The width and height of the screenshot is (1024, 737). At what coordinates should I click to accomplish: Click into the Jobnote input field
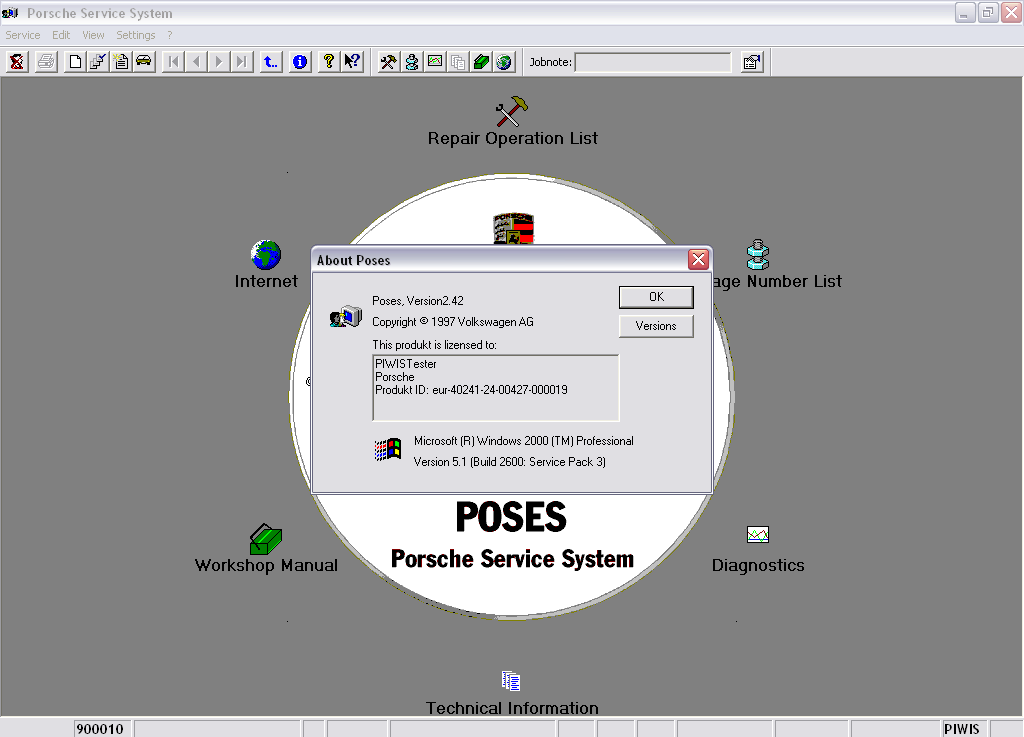[x=653, y=62]
